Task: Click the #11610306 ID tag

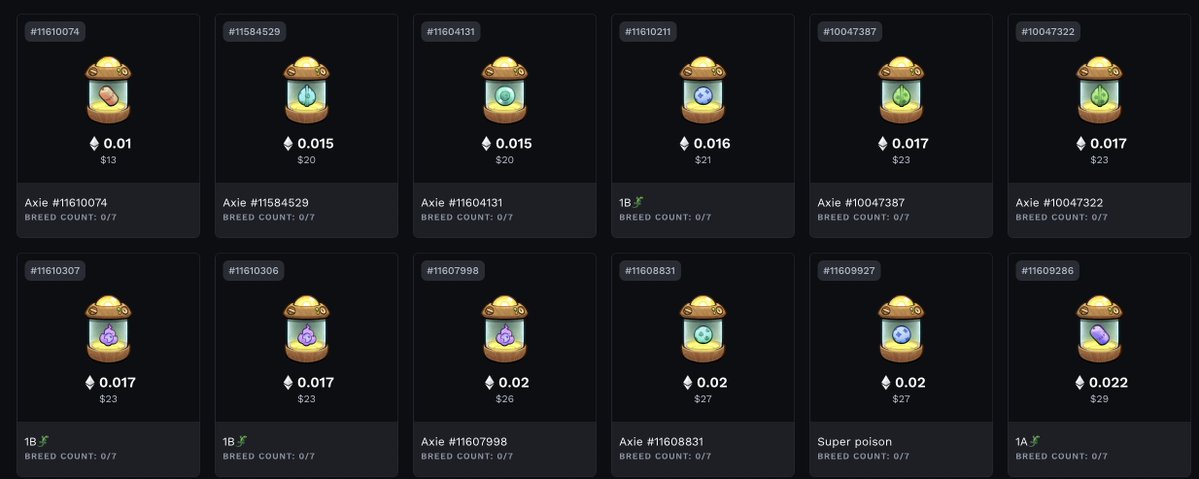Action: click(255, 271)
